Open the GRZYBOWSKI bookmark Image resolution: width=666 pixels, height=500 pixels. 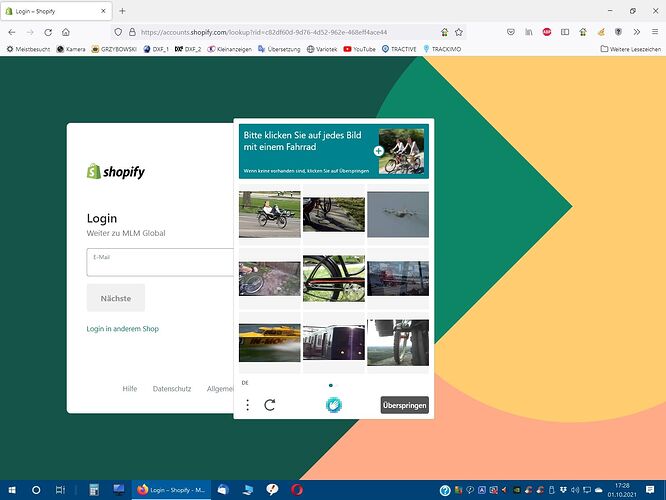[114, 49]
